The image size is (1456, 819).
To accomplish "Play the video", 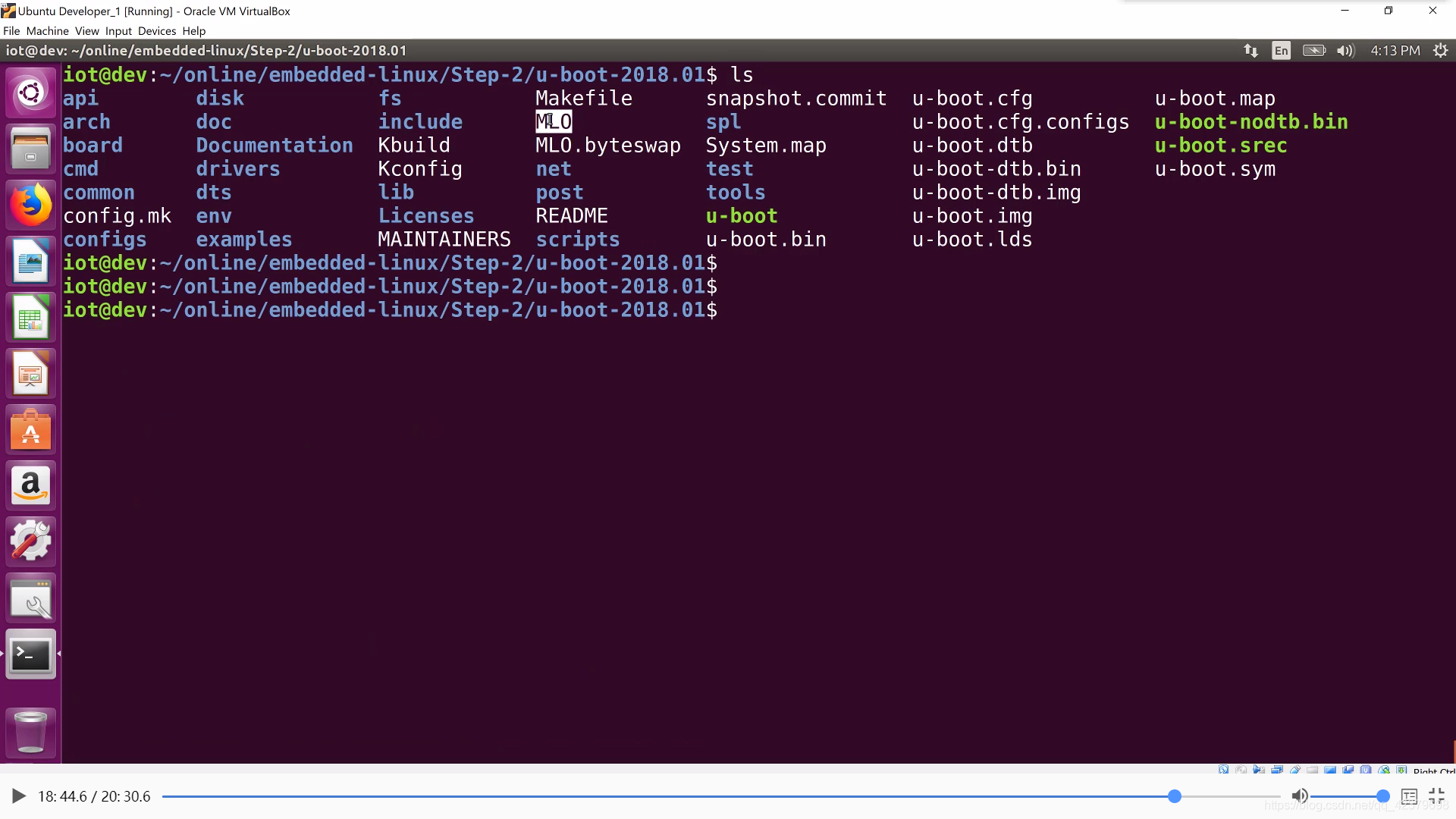I will click(x=19, y=796).
